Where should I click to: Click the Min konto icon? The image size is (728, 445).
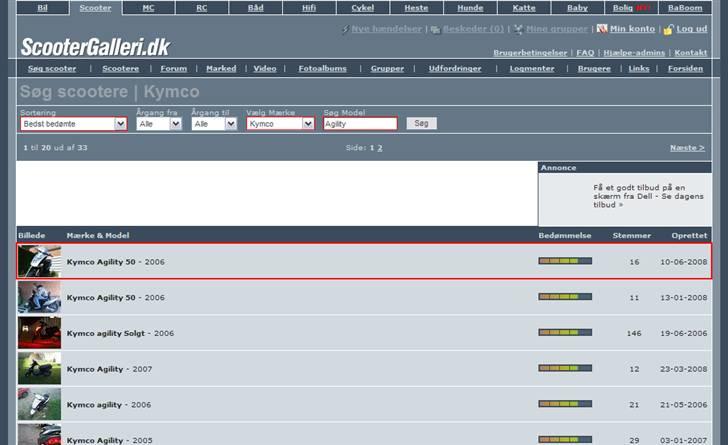point(602,29)
